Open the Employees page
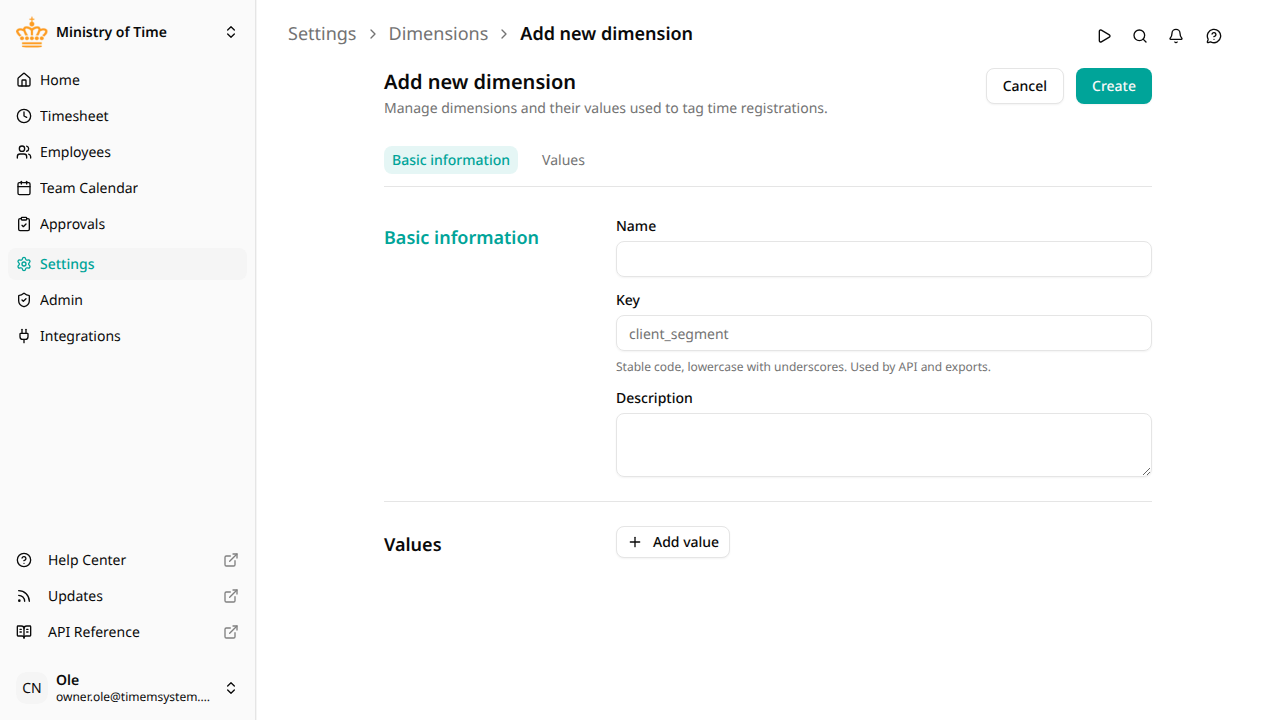Image resolution: width=1280 pixels, height=720 pixels. [127, 152]
